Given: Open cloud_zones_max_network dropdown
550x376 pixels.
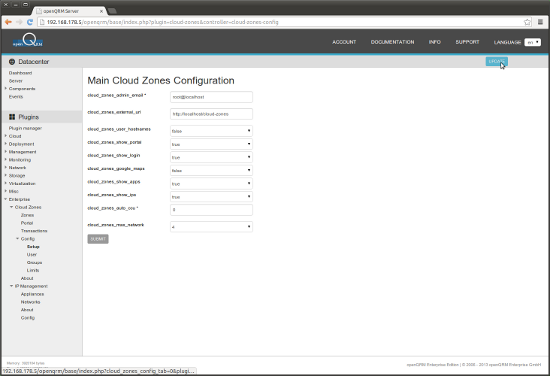Looking at the screenshot, I should tap(211, 227).
